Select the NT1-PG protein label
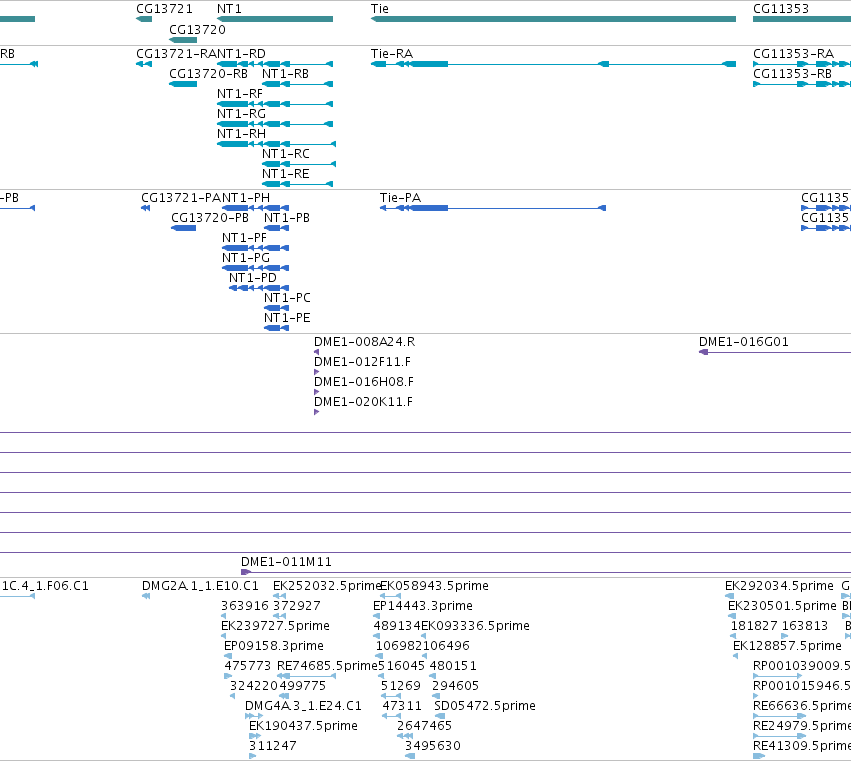Viewport: 851px width, 761px height. click(246, 258)
